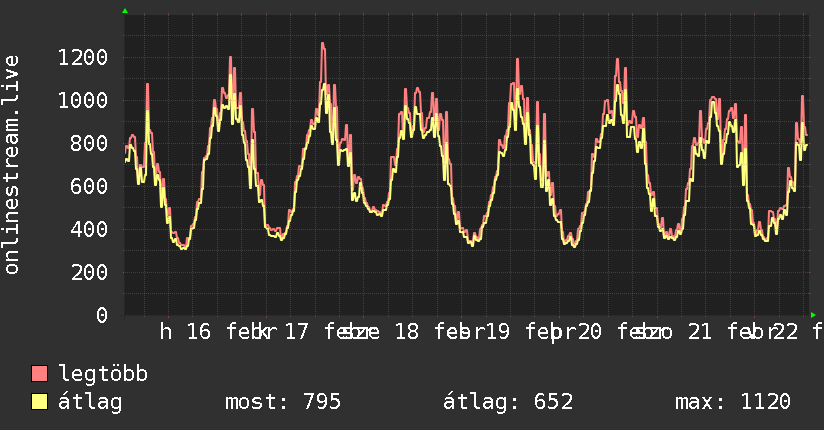Image resolution: width=824 pixels, height=430 pixels.
Task: Click the 16 date label on x-axis
Action: pos(198,332)
